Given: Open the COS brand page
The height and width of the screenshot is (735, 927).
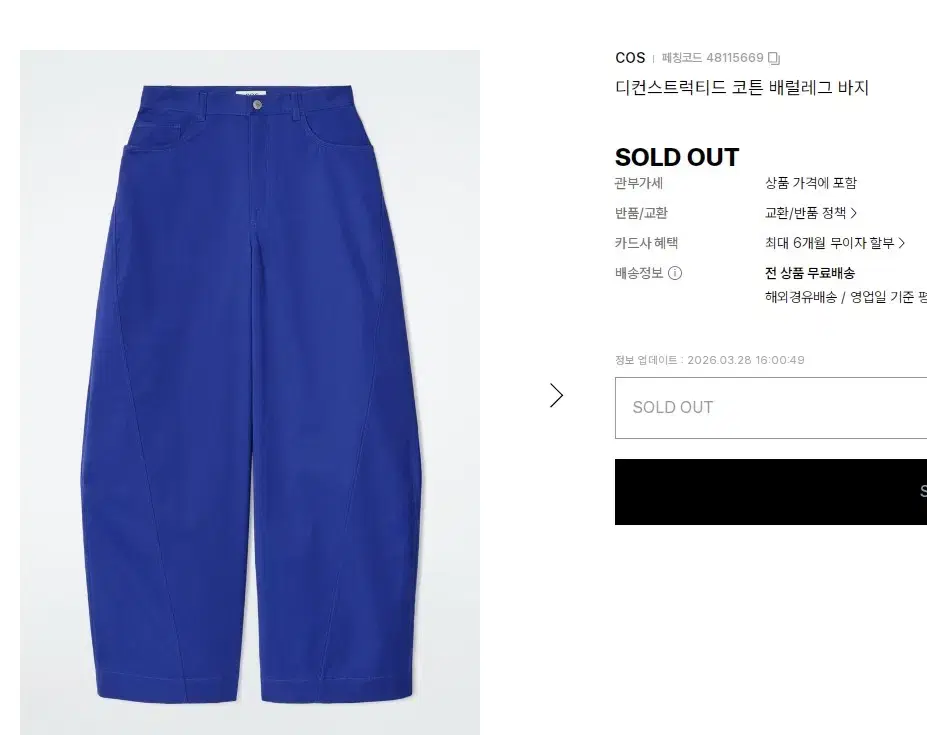Looking at the screenshot, I should (x=630, y=58).
